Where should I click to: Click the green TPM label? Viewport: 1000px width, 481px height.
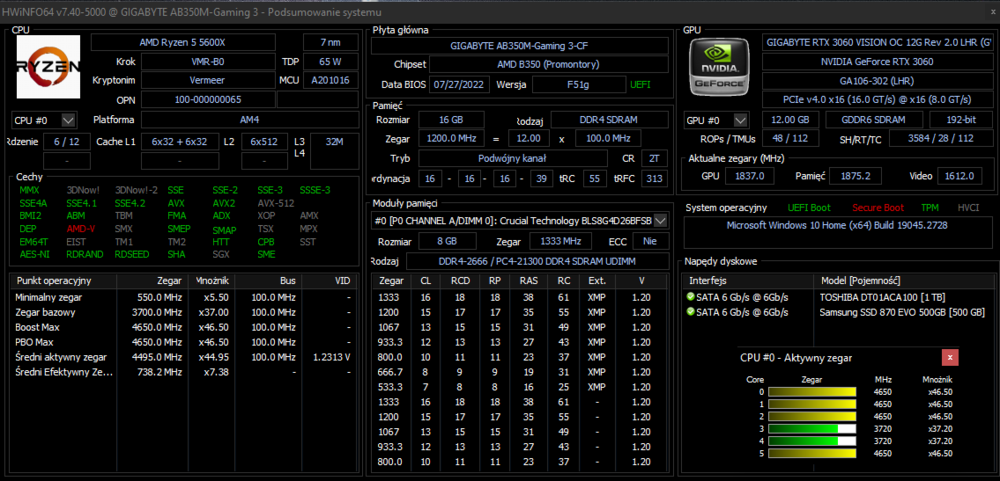click(x=929, y=208)
